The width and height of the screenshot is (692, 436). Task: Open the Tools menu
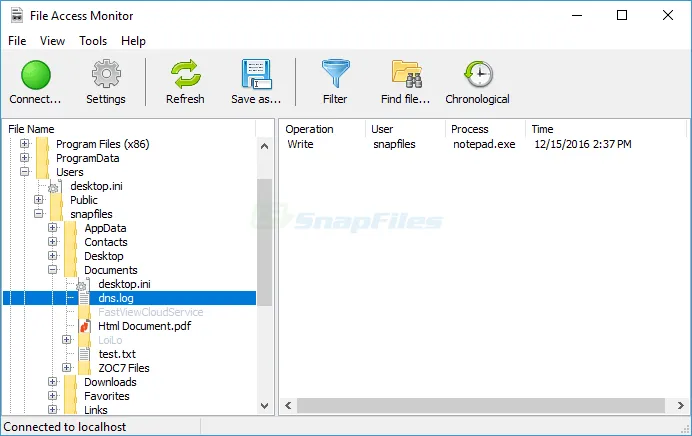pyautogui.click(x=93, y=41)
